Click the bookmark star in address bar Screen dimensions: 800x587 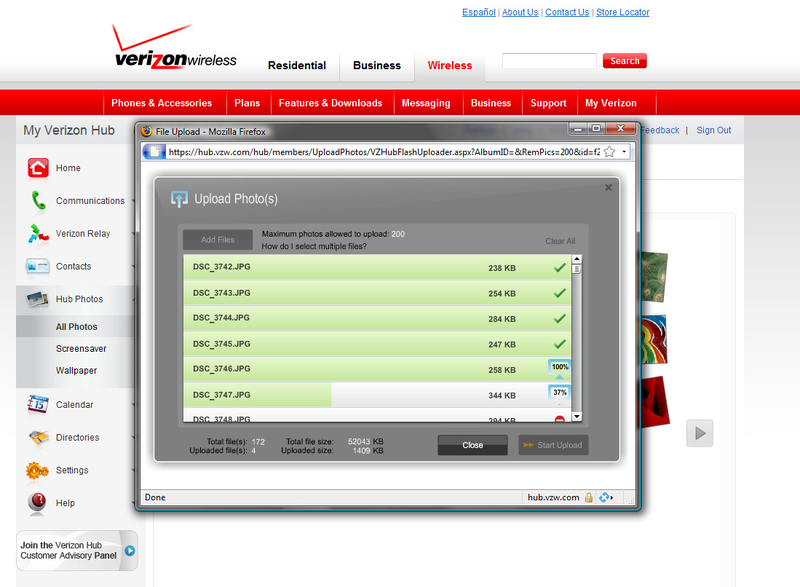tap(609, 152)
